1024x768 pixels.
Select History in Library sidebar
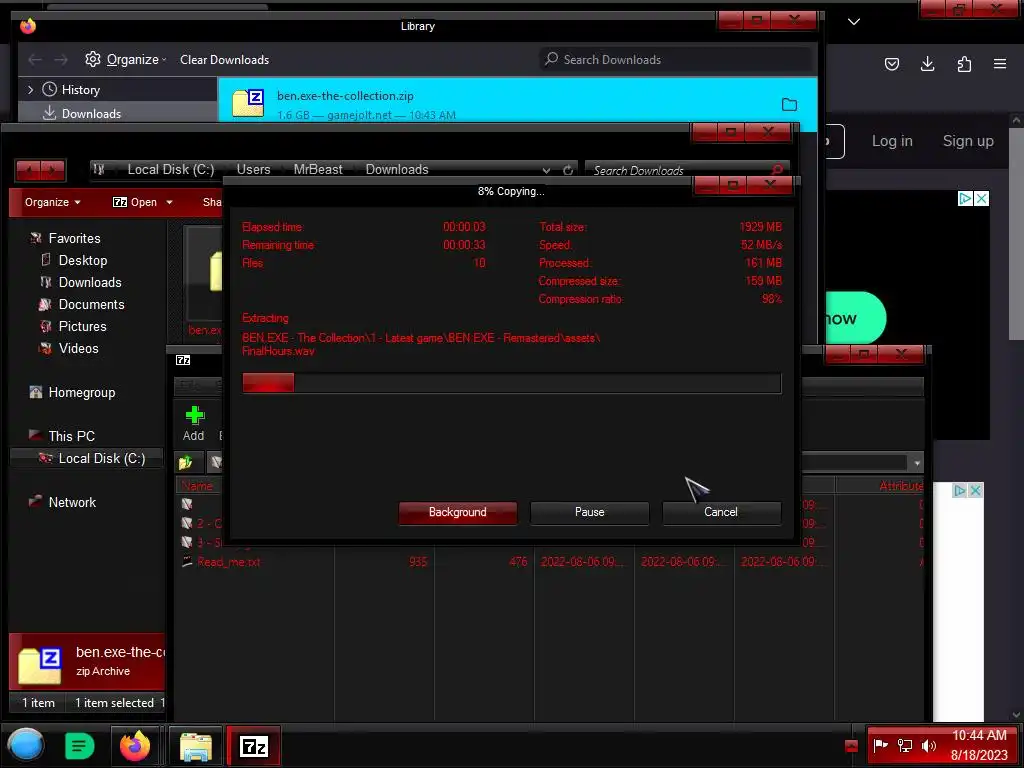tap(80, 89)
